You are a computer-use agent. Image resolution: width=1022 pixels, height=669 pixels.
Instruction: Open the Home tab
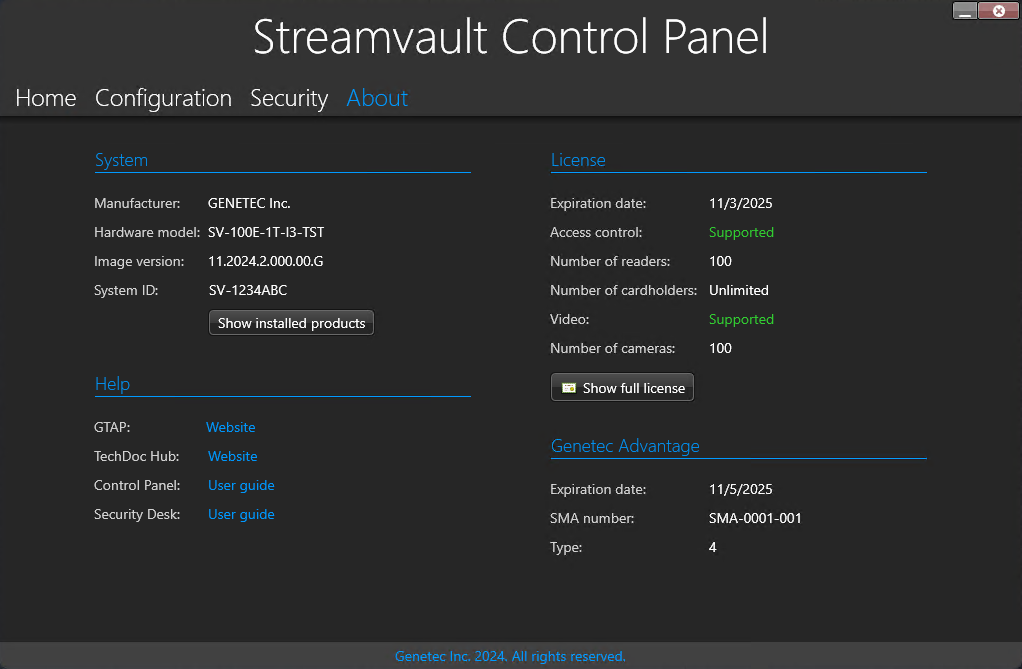coord(46,98)
